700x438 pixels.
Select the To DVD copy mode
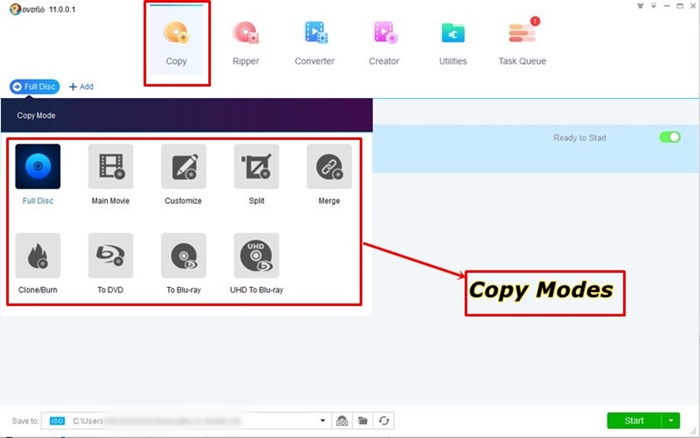tap(111, 256)
